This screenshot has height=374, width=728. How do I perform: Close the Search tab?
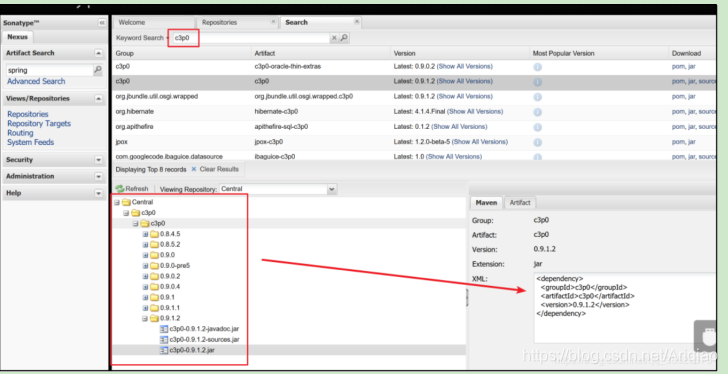coord(357,22)
